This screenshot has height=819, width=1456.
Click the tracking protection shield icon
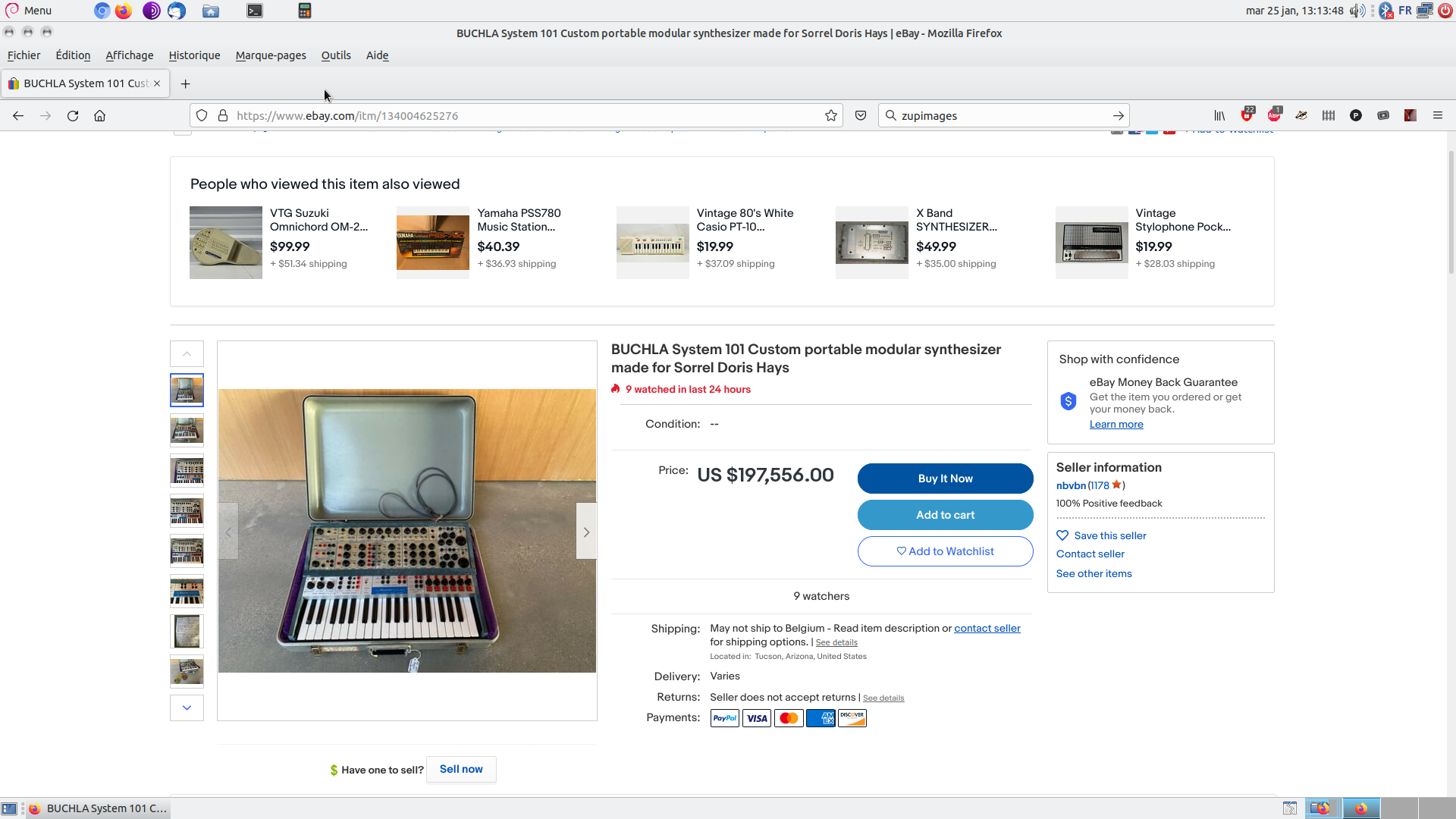pos(202,116)
